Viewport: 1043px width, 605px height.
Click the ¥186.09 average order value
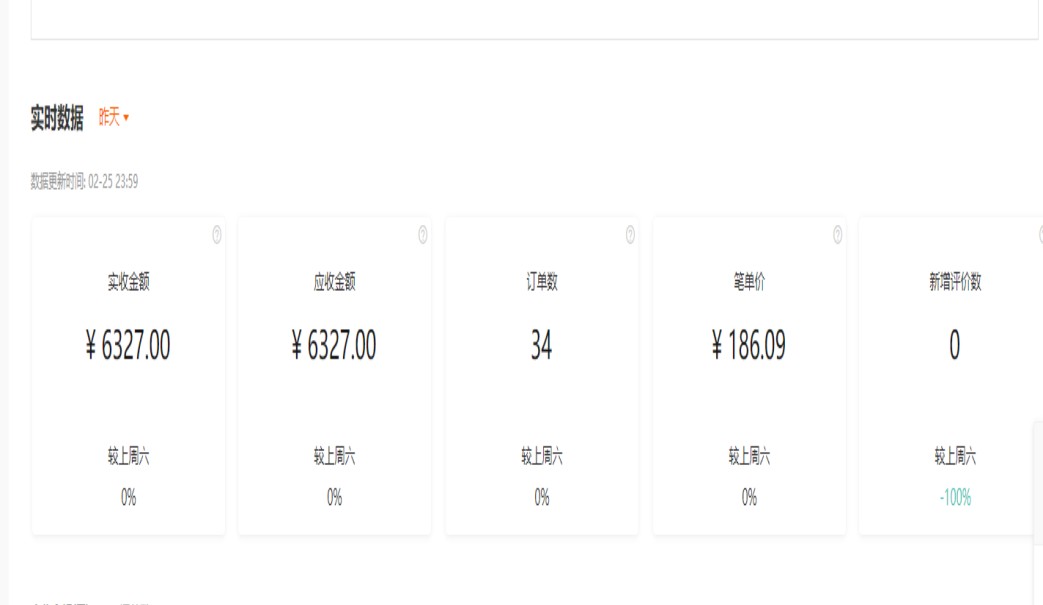click(749, 346)
